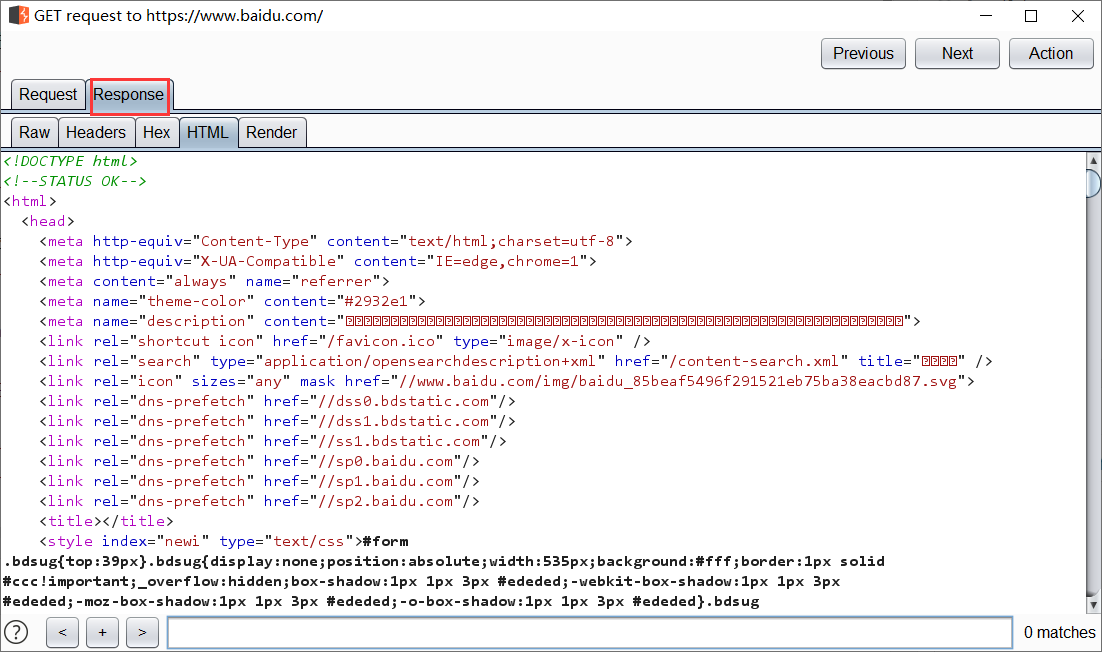Open the search help question mark icon
Image resolution: width=1102 pixels, height=652 pixels.
point(16,632)
